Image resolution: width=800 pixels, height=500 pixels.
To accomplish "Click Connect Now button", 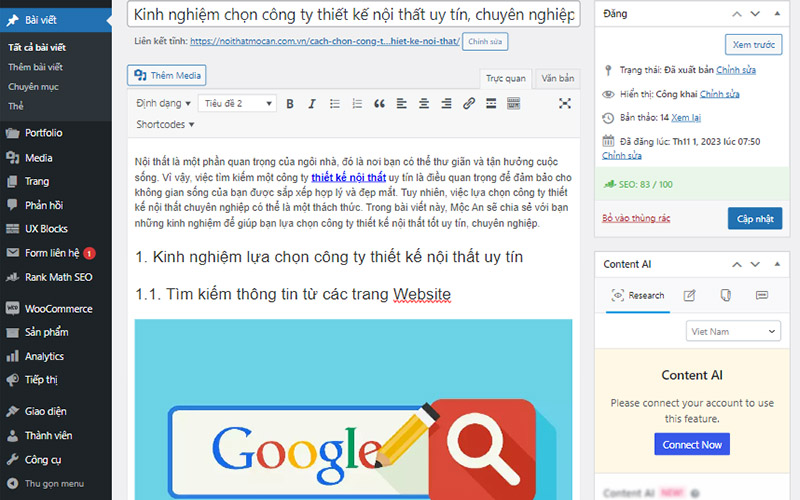I will coord(692,445).
